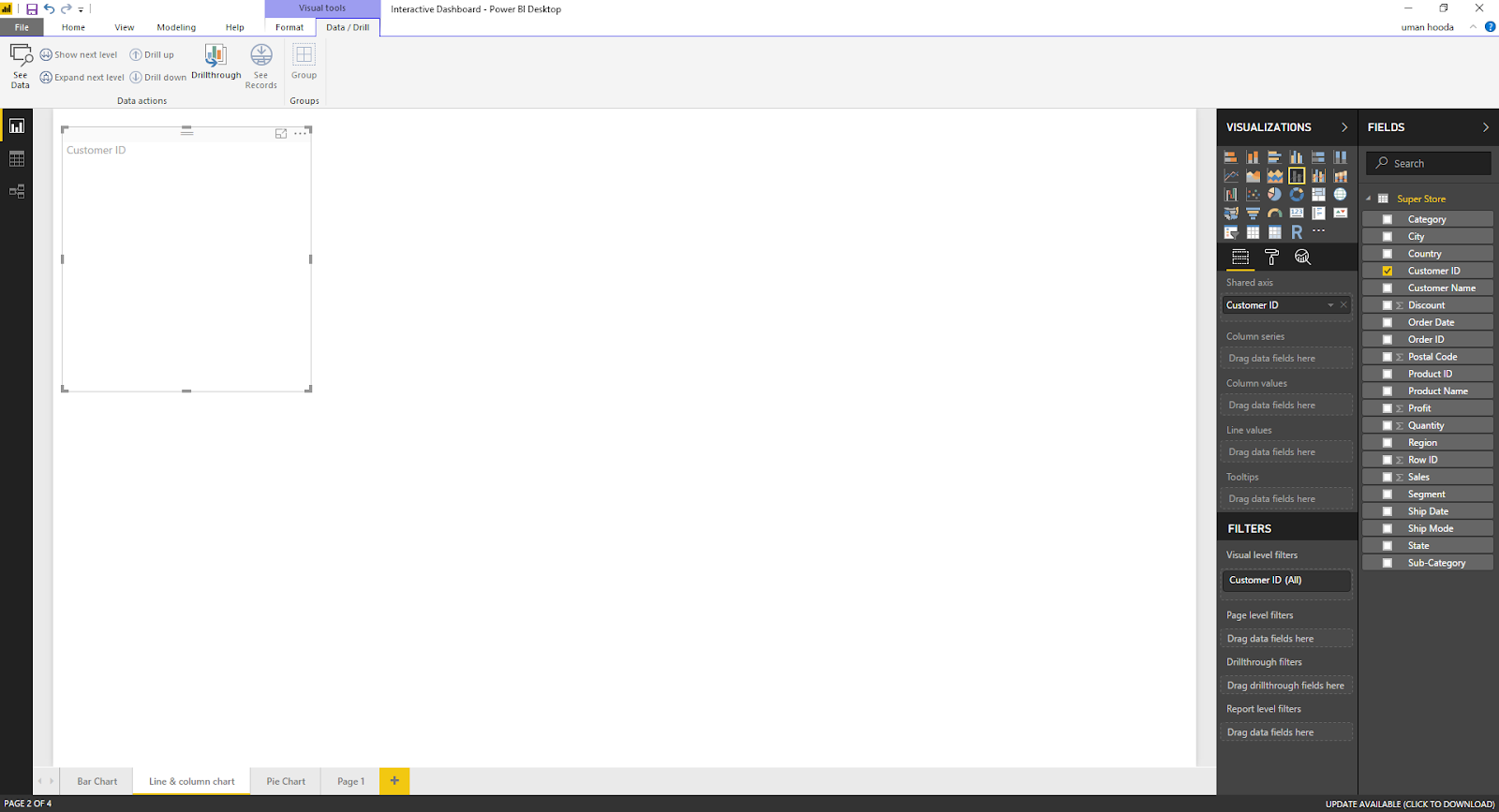Enable the Region field checkbox
Viewport: 1499px width, 812px height.
(x=1388, y=443)
